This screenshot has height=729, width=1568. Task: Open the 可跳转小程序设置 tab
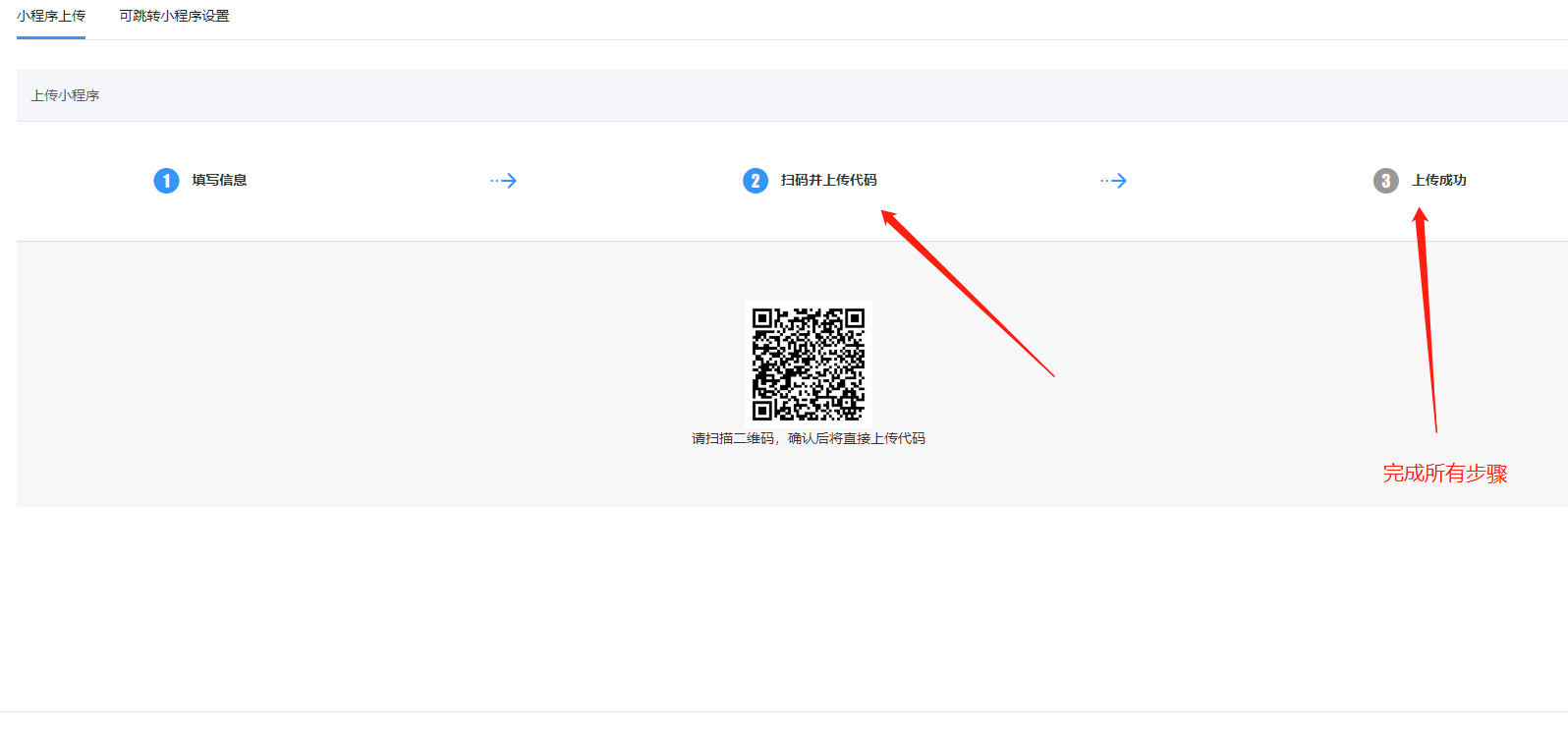click(x=174, y=16)
